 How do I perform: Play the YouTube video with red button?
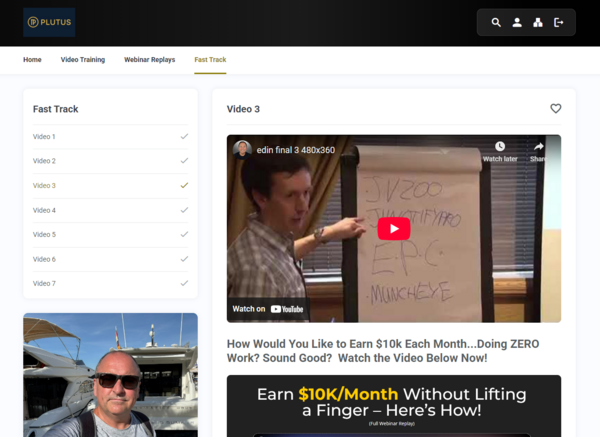point(393,228)
